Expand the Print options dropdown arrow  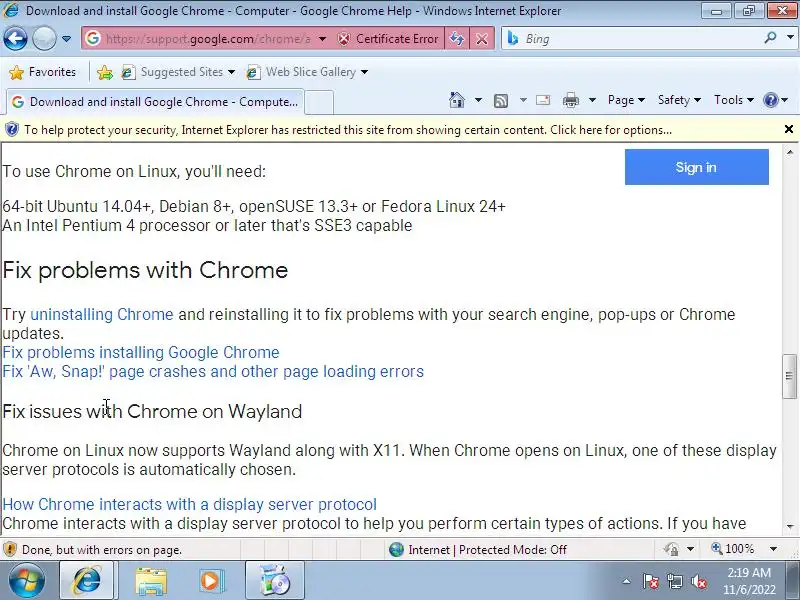pos(592,100)
